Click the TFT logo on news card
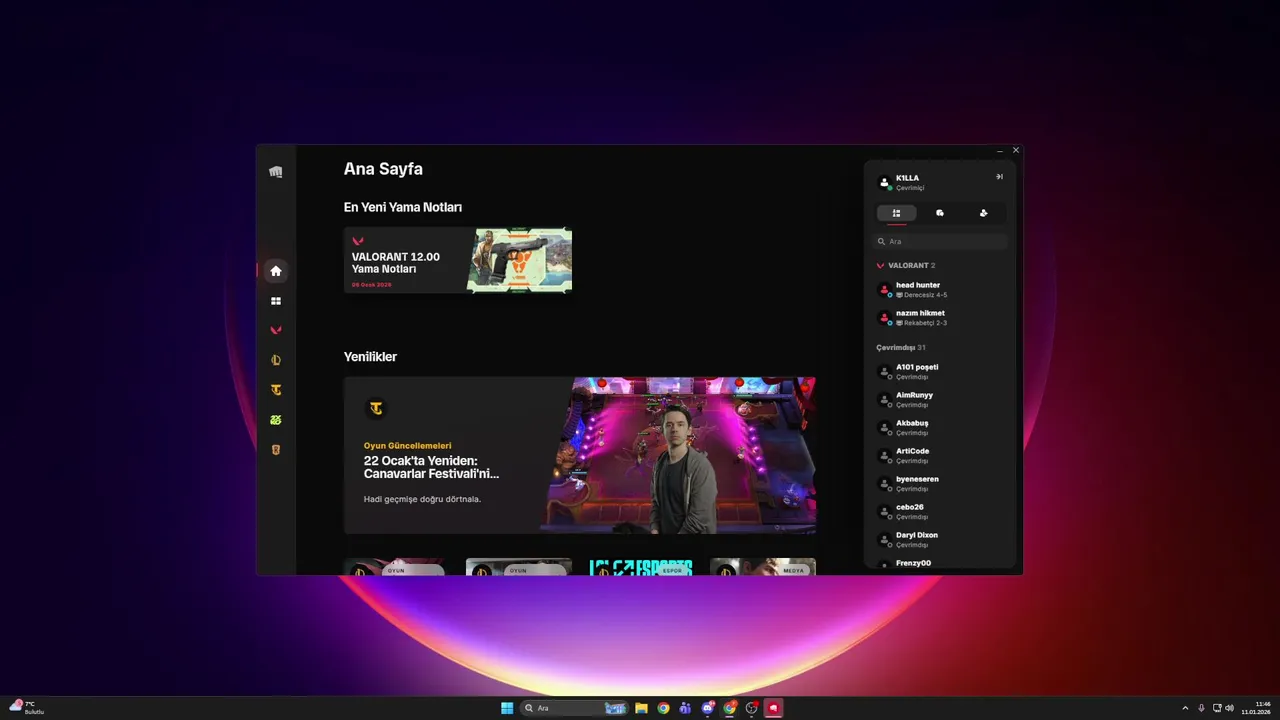The image size is (1280, 720). pyautogui.click(x=376, y=408)
